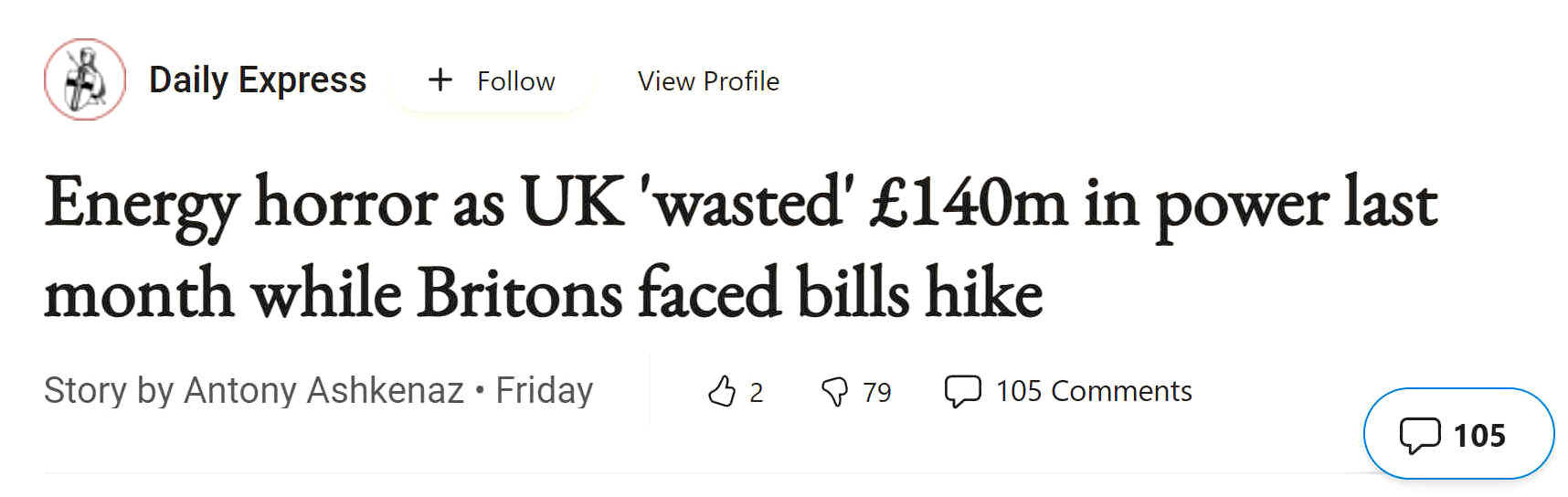This screenshot has width=1568, height=497.
Task: Follow the Daily Express via Follow label
Action: click(x=515, y=80)
